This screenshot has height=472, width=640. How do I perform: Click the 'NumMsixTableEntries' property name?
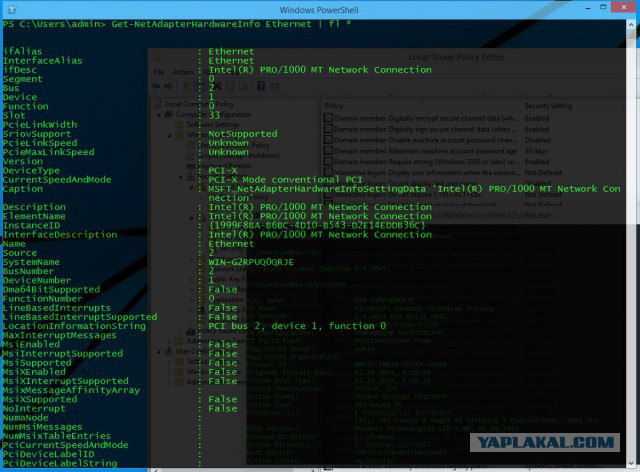[57, 436]
